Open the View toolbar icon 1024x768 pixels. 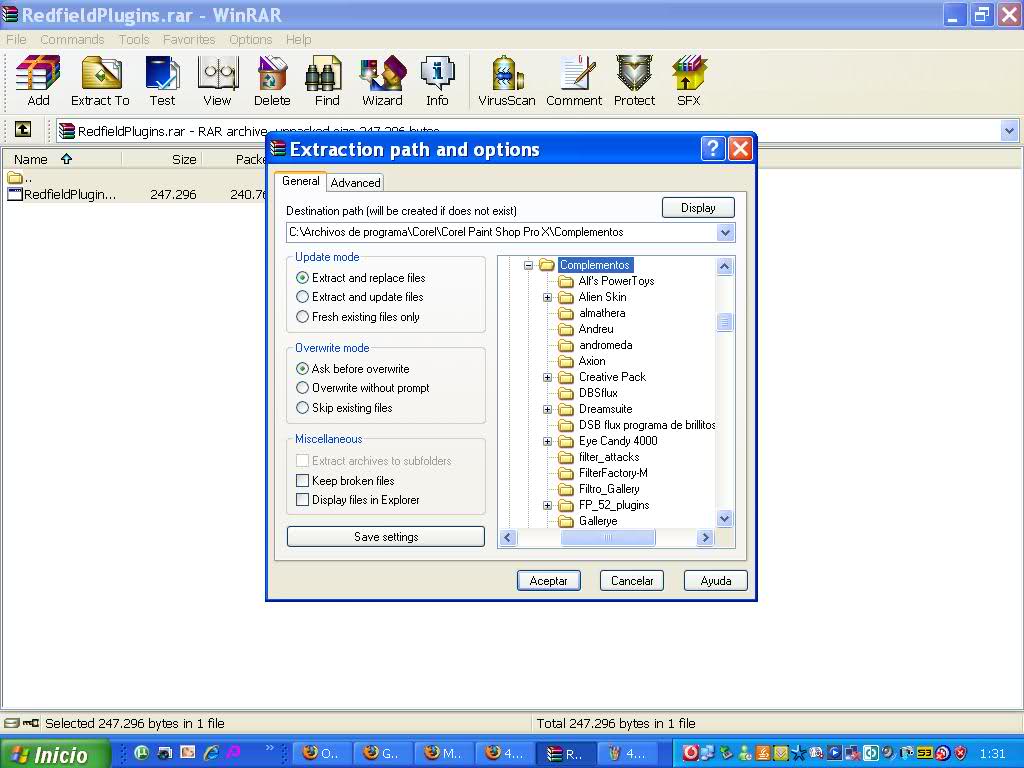(217, 81)
